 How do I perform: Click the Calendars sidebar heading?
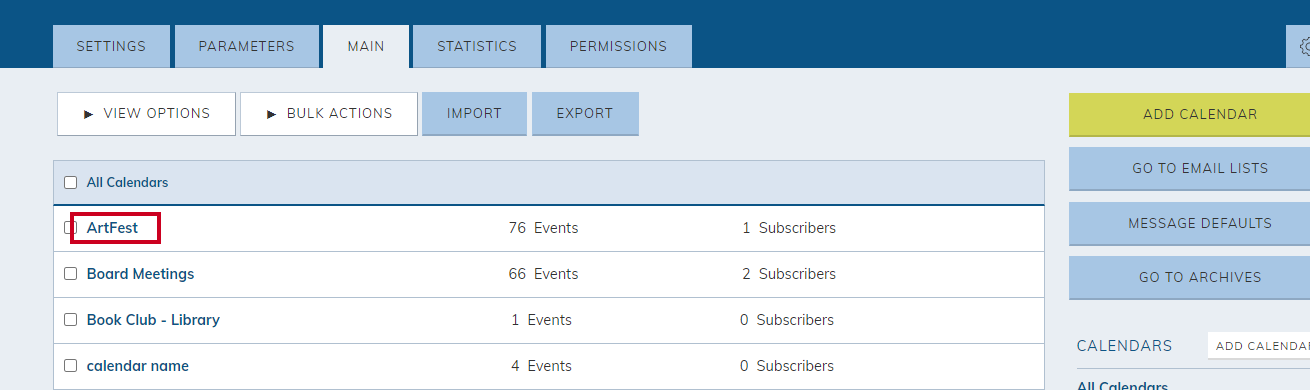[x=1124, y=346]
